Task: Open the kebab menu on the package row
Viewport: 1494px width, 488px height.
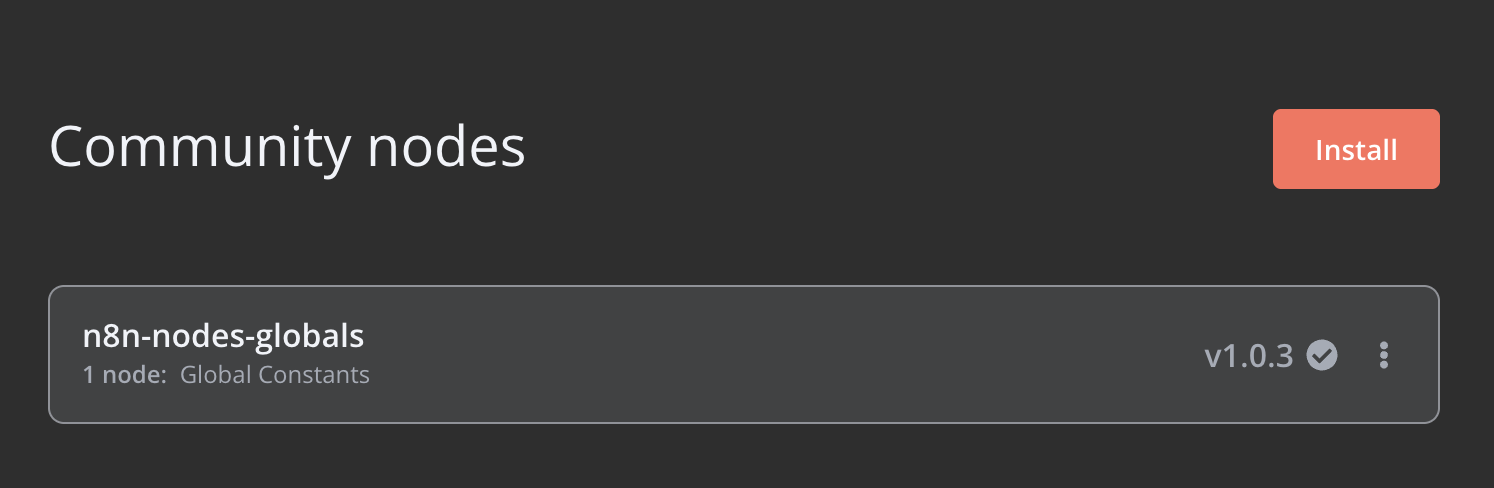Action: point(1384,355)
